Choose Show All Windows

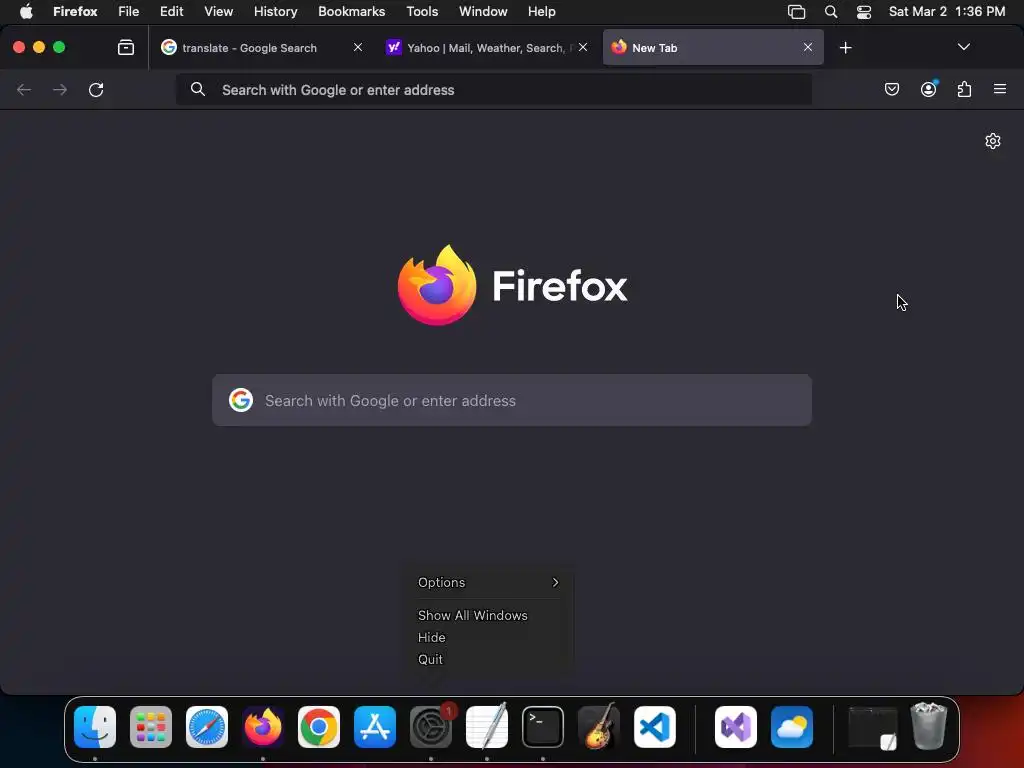tap(473, 615)
